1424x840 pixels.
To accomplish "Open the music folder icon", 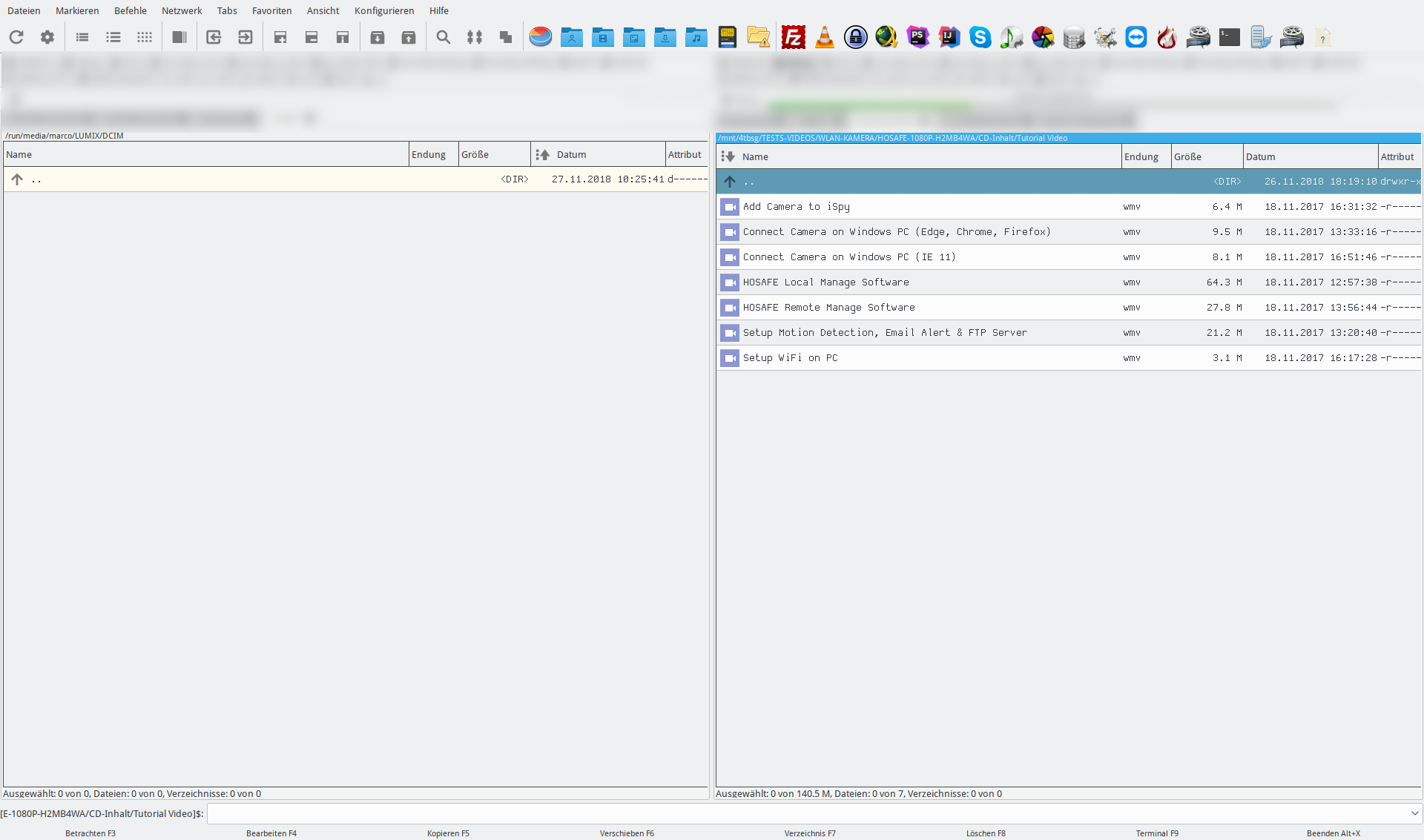I will (x=696, y=37).
